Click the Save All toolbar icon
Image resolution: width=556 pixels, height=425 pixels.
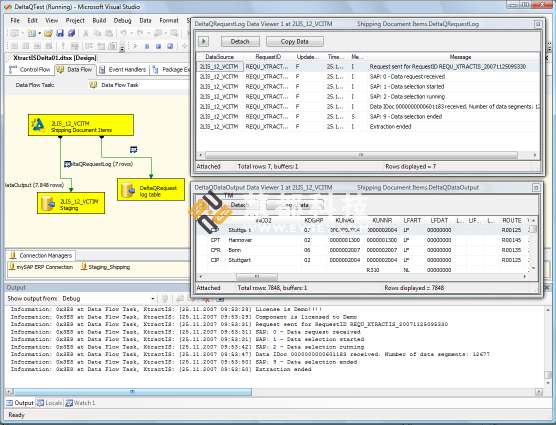pyautogui.click(x=71, y=34)
